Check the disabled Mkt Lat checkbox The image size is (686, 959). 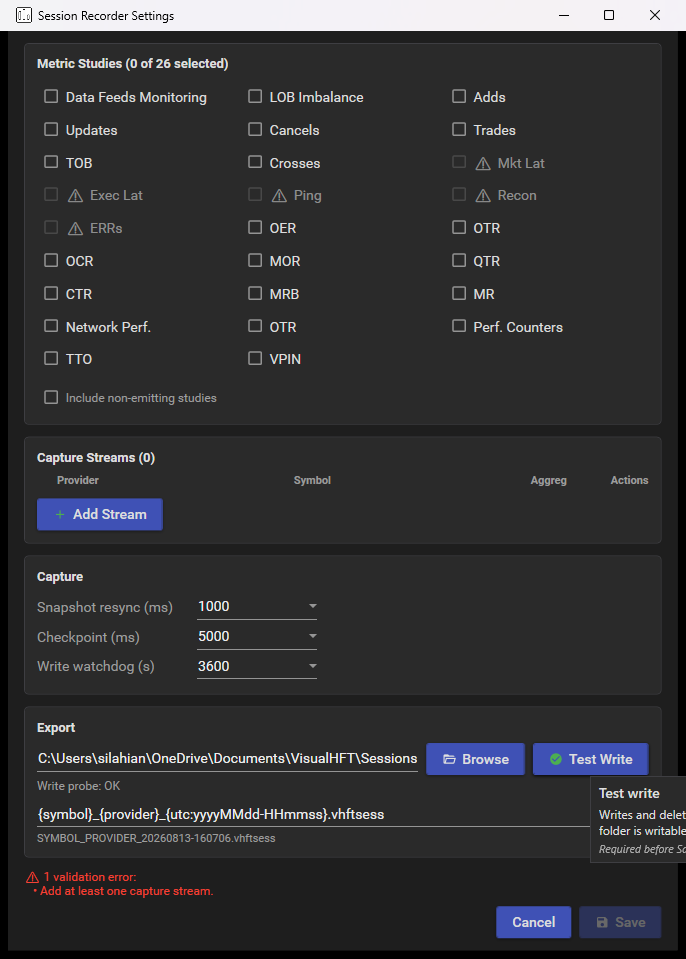click(459, 162)
